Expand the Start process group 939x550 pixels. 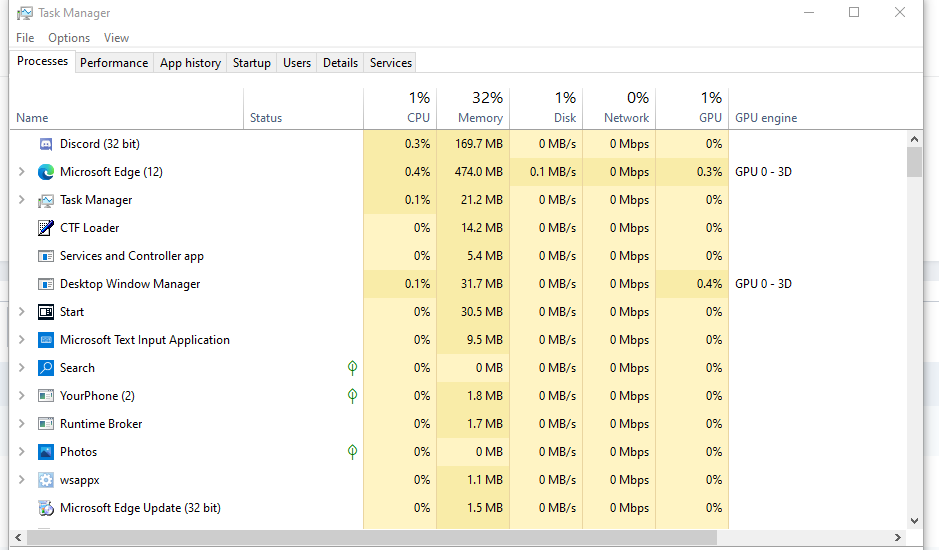(22, 312)
